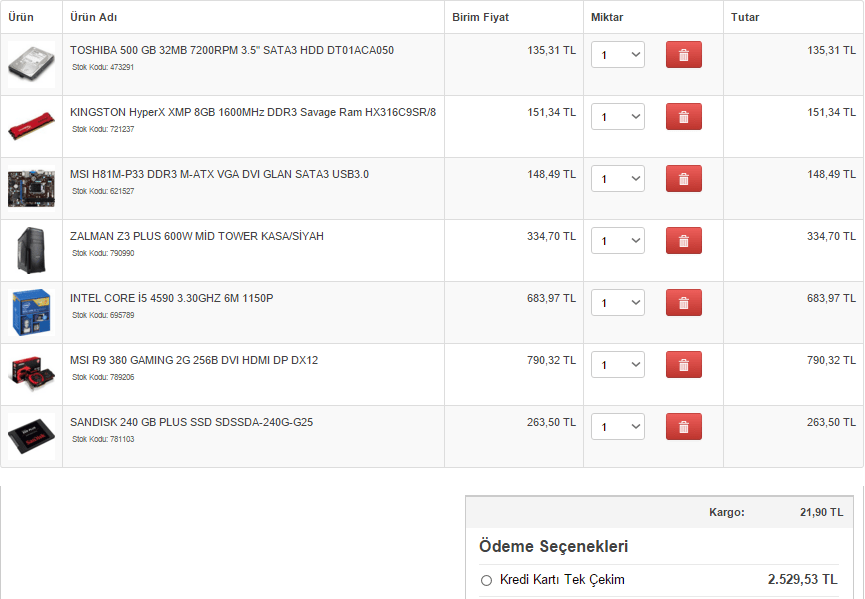Viewport: 865px width, 599px height.
Task: Open ZALMAN Z3 PLUS 600W product page
Action: [197, 236]
